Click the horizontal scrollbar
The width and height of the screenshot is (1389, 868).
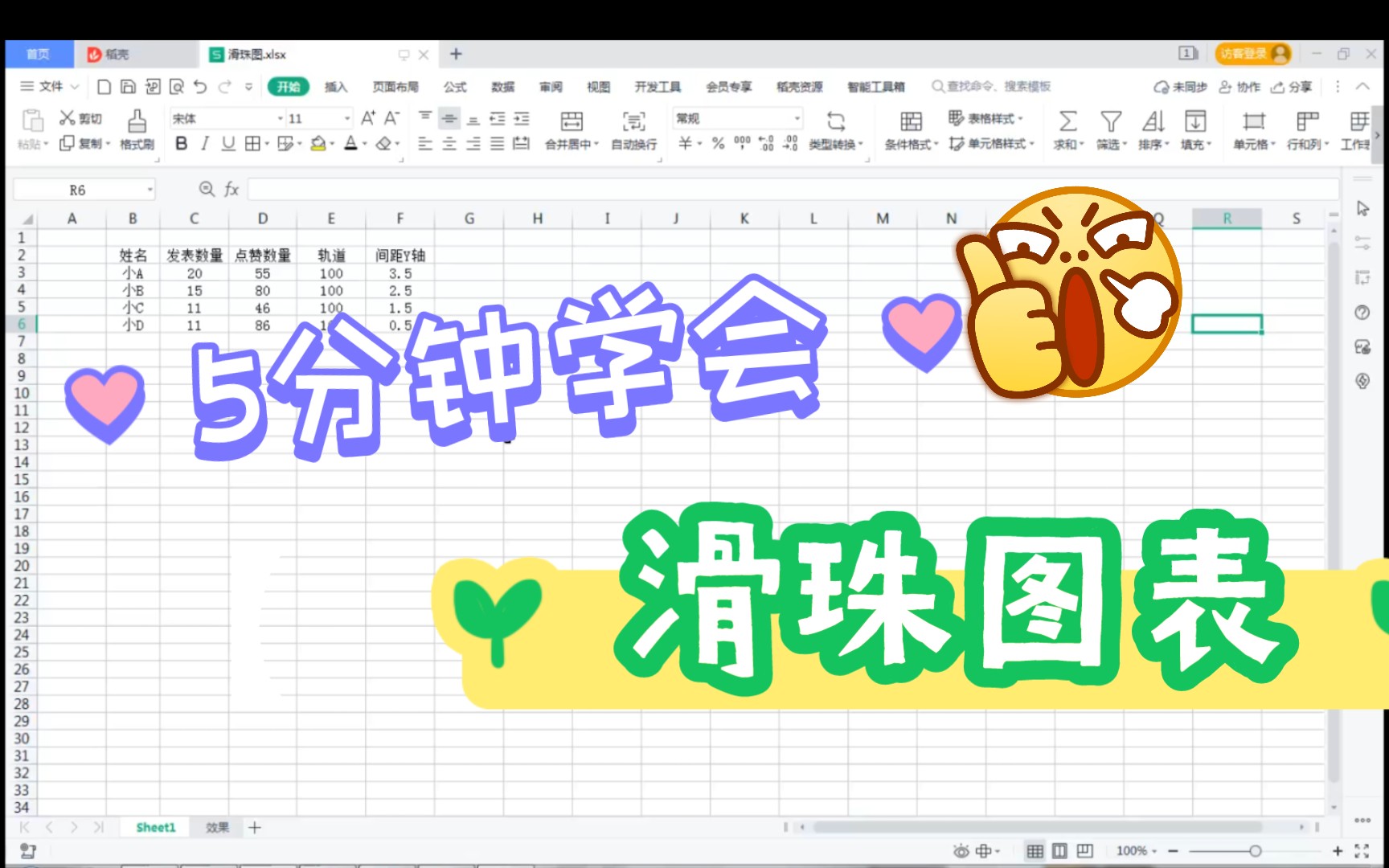click(1037, 826)
